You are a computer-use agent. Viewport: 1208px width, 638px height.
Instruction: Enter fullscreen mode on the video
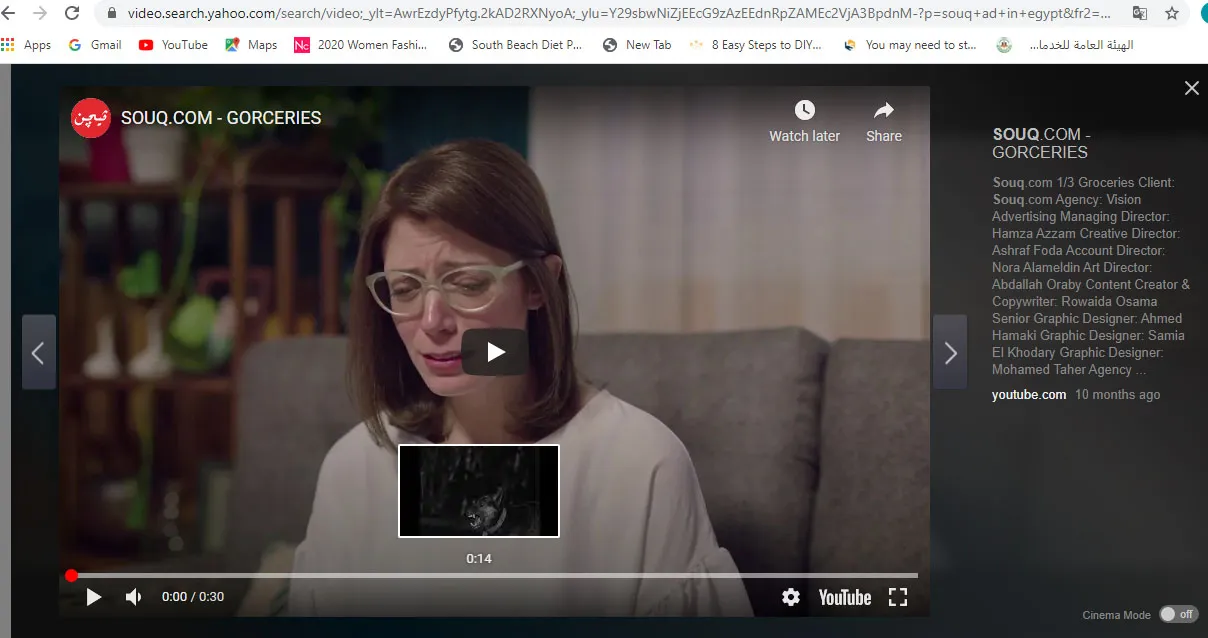coord(898,597)
